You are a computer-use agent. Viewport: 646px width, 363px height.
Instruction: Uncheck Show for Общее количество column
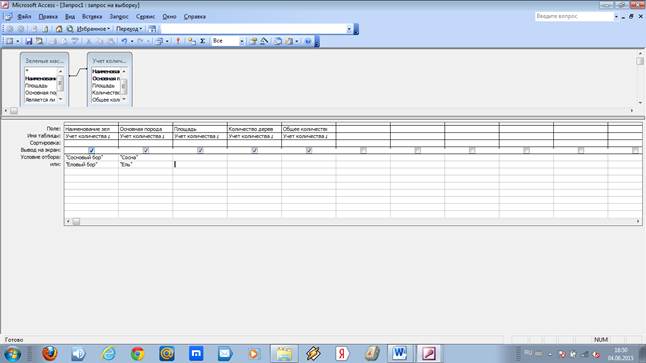coord(309,150)
